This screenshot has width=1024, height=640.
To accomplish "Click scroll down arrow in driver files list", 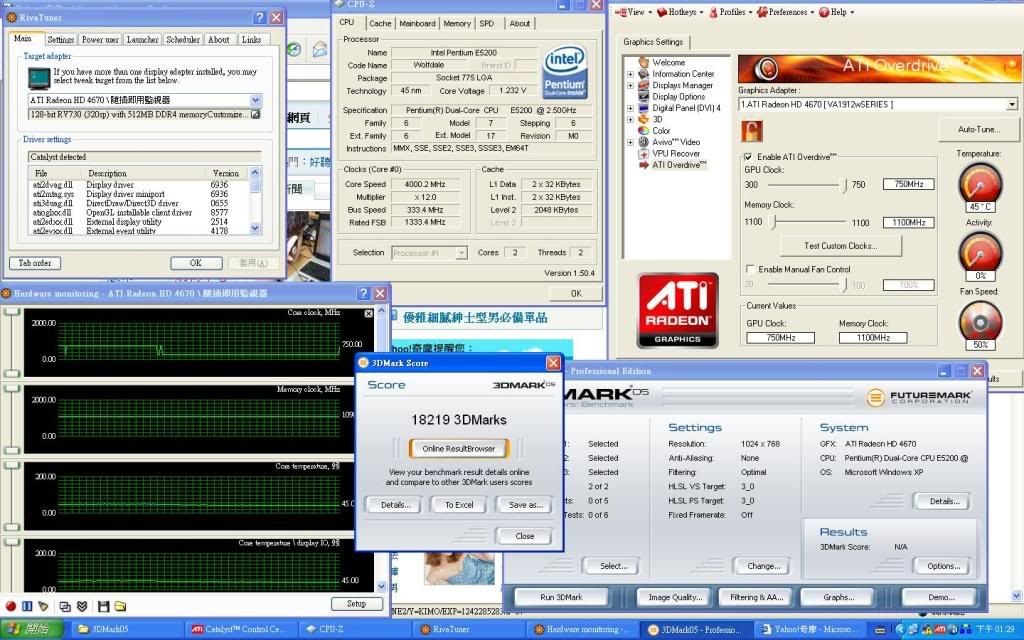I will pos(255,229).
